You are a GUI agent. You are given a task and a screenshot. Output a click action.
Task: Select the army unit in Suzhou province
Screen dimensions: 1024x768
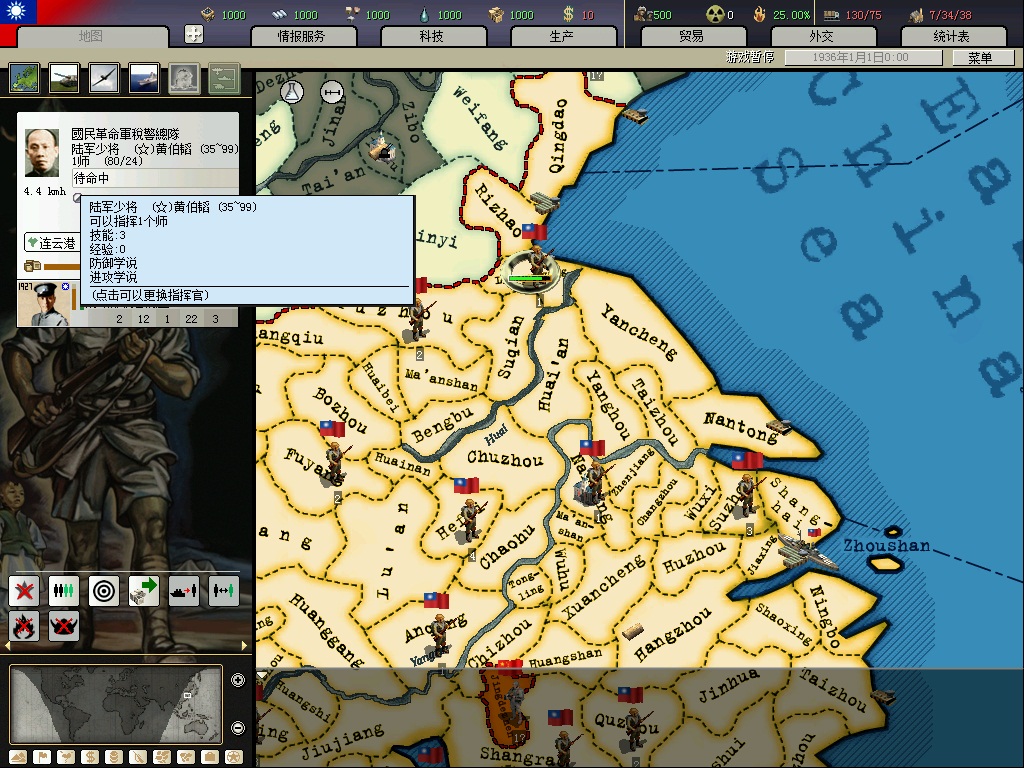tap(746, 496)
